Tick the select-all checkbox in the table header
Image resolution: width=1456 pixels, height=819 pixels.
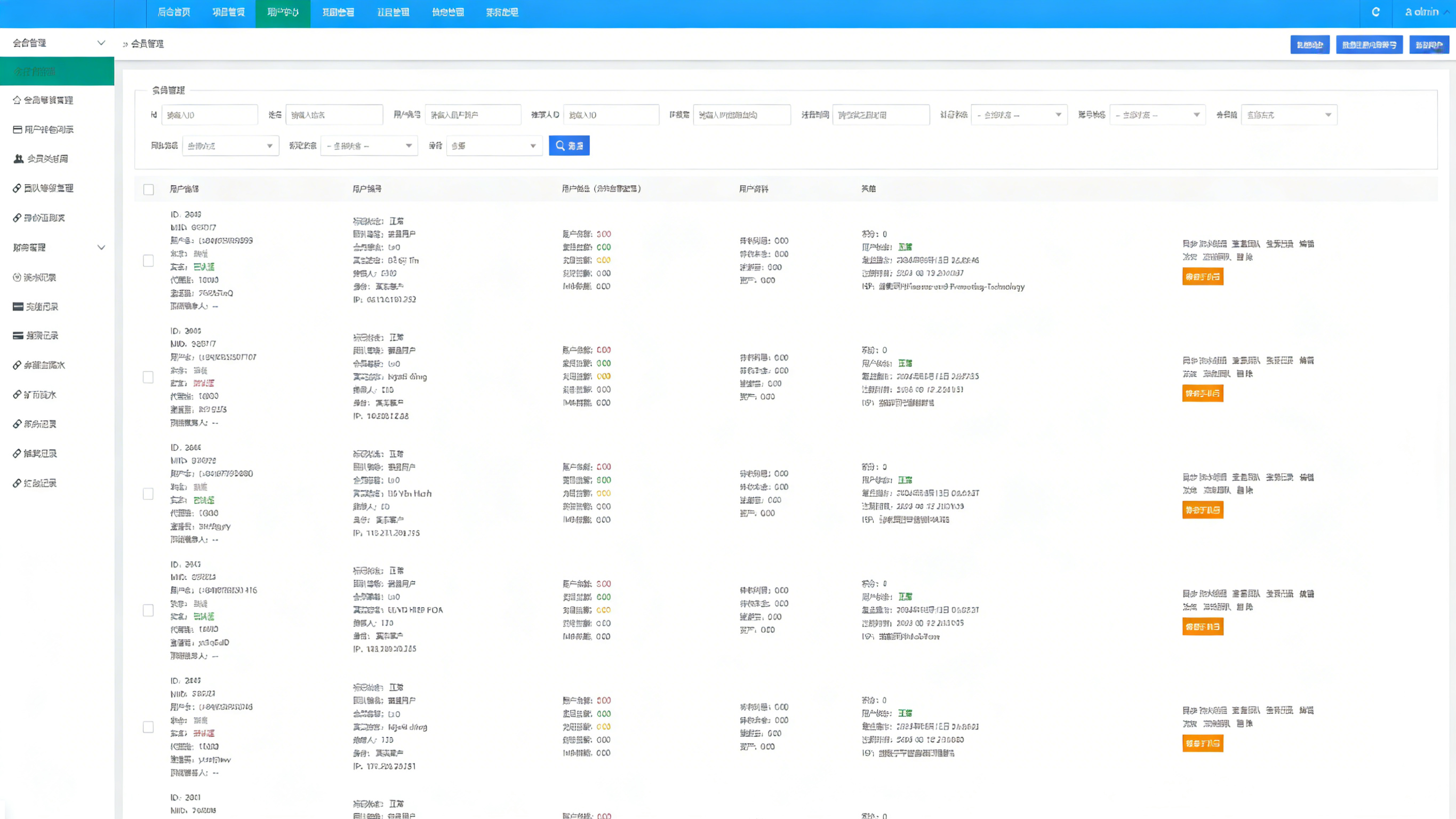tap(149, 189)
